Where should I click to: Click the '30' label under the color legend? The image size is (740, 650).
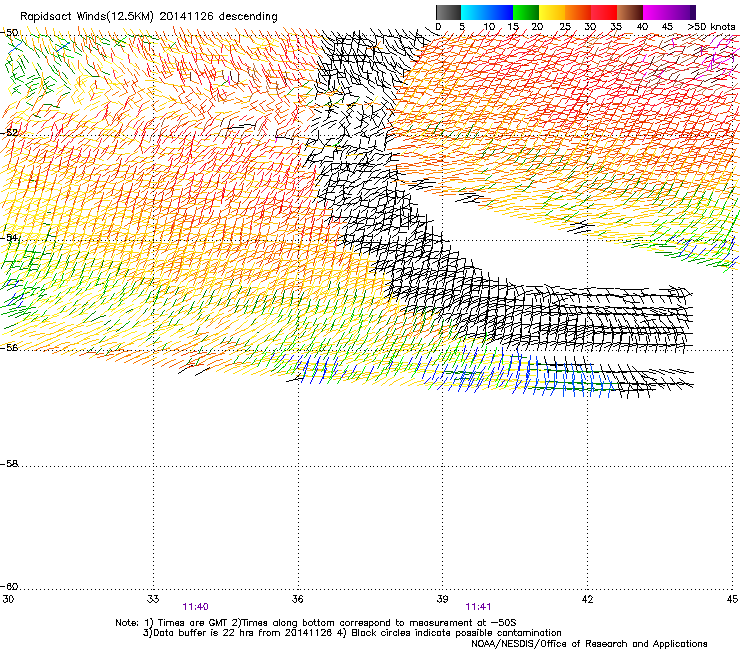[590, 27]
